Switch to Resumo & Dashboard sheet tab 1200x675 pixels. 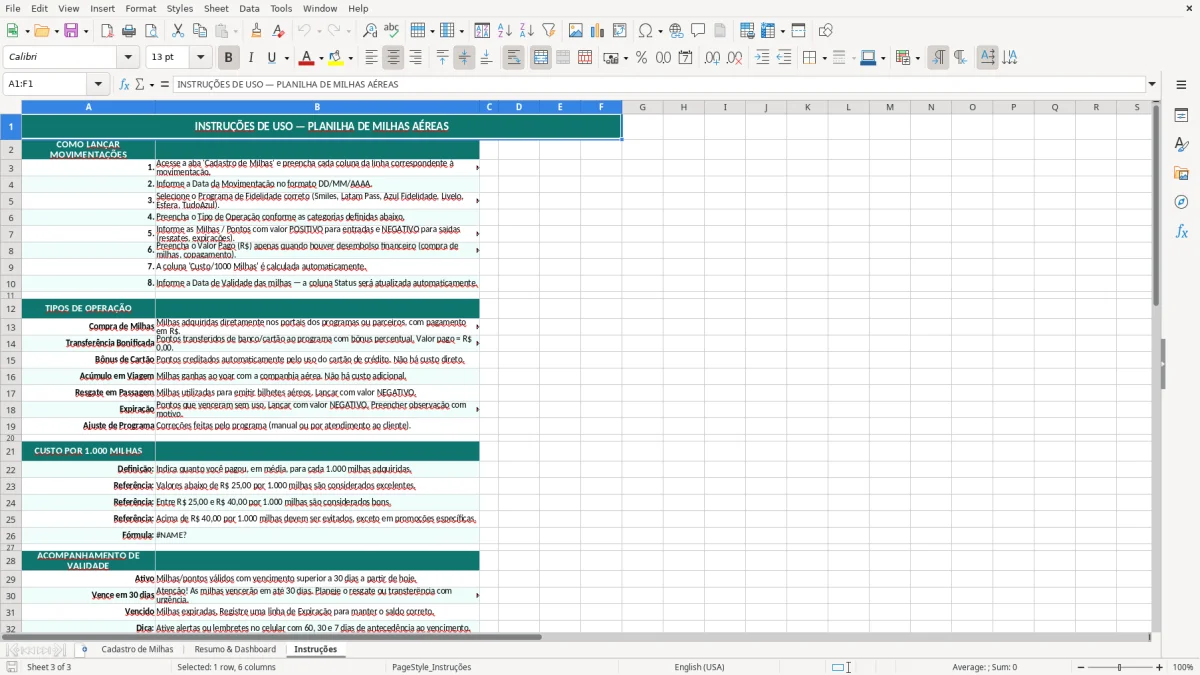click(x=235, y=649)
